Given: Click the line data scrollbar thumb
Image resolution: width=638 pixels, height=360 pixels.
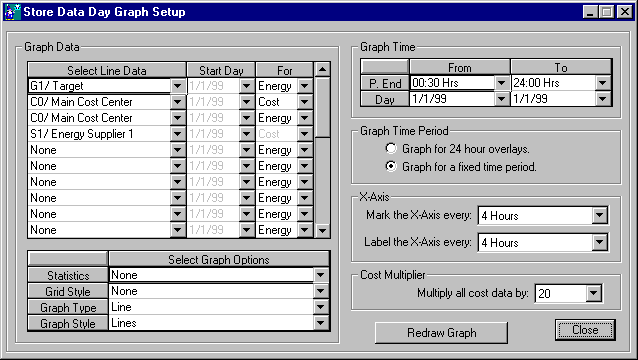Looking at the screenshot, I should click(323, 107).
